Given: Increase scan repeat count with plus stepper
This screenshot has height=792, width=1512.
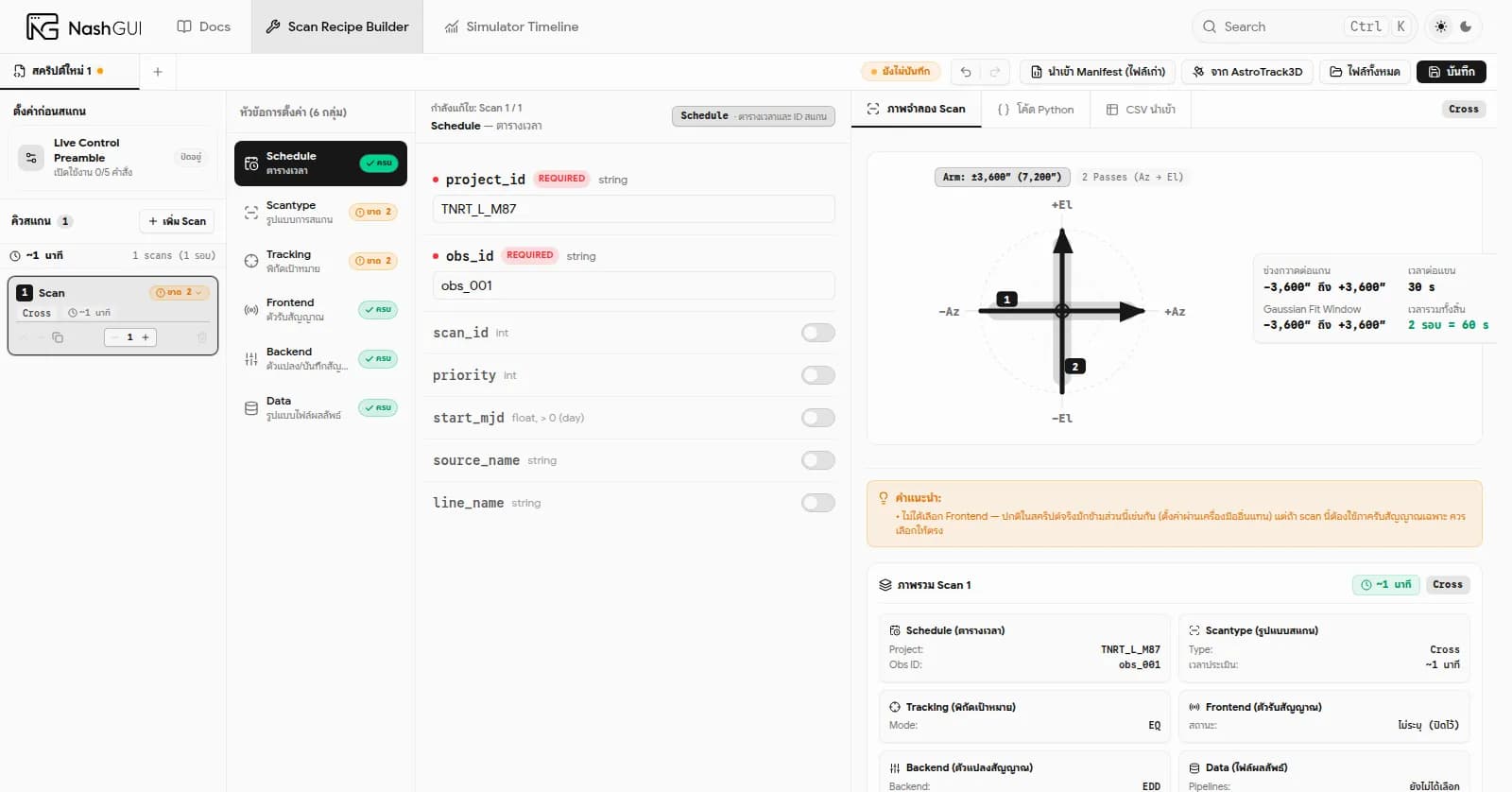Looking at the screenshot, I should tap(146, 337).
